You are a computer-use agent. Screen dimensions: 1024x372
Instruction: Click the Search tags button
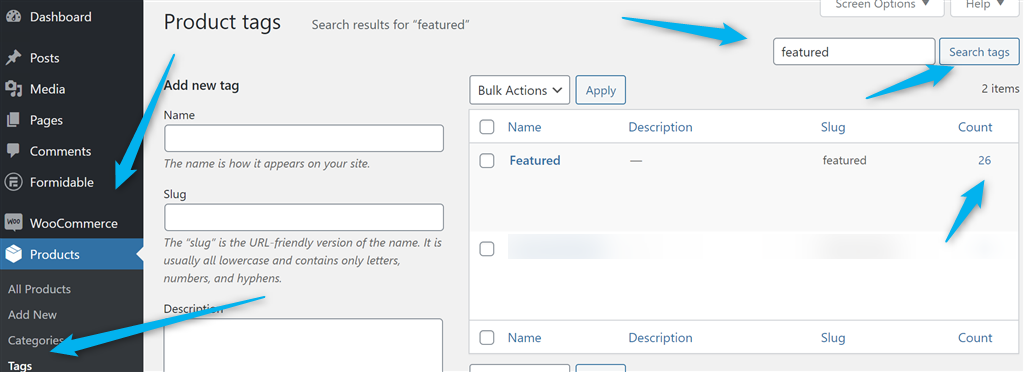979,52
